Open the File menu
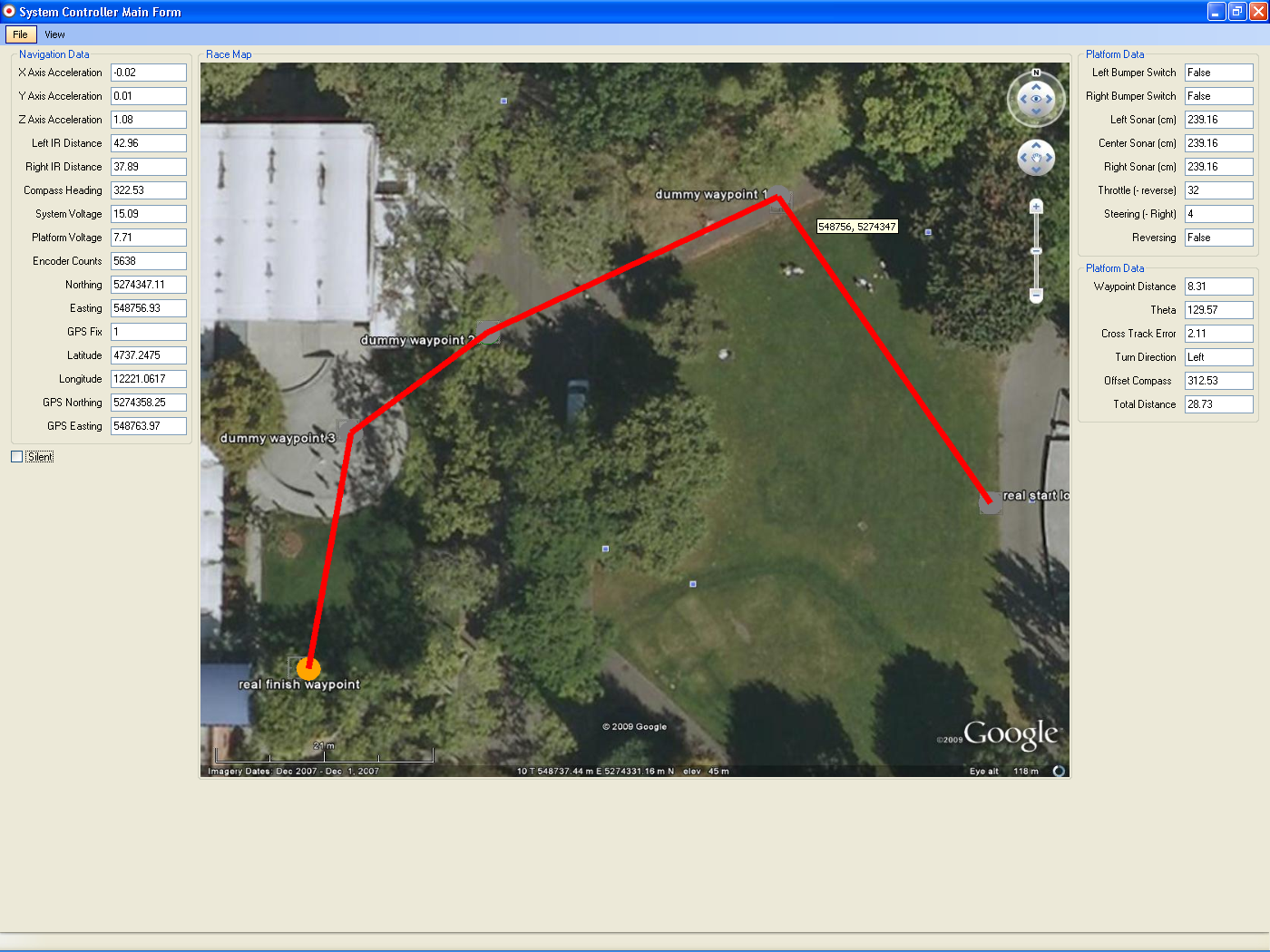This screenshot has width=1270, height=952. point(20,34)
